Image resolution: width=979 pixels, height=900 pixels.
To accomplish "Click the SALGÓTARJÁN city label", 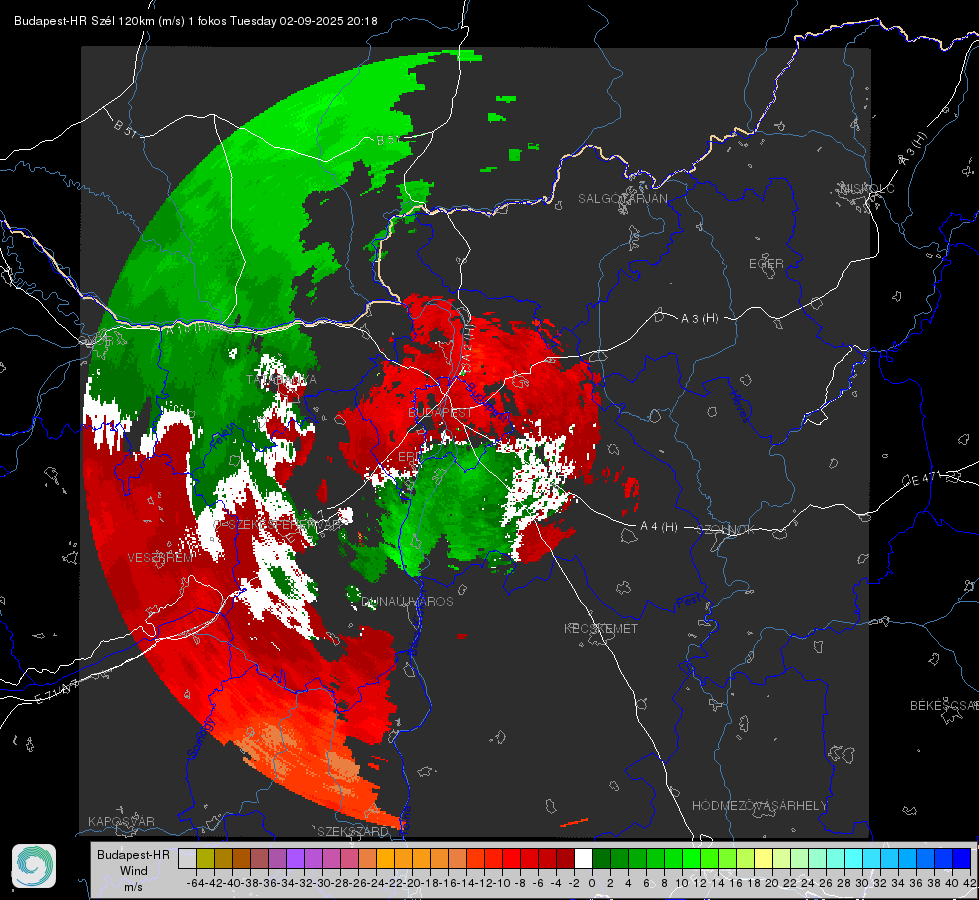I will tap(622, 199).
